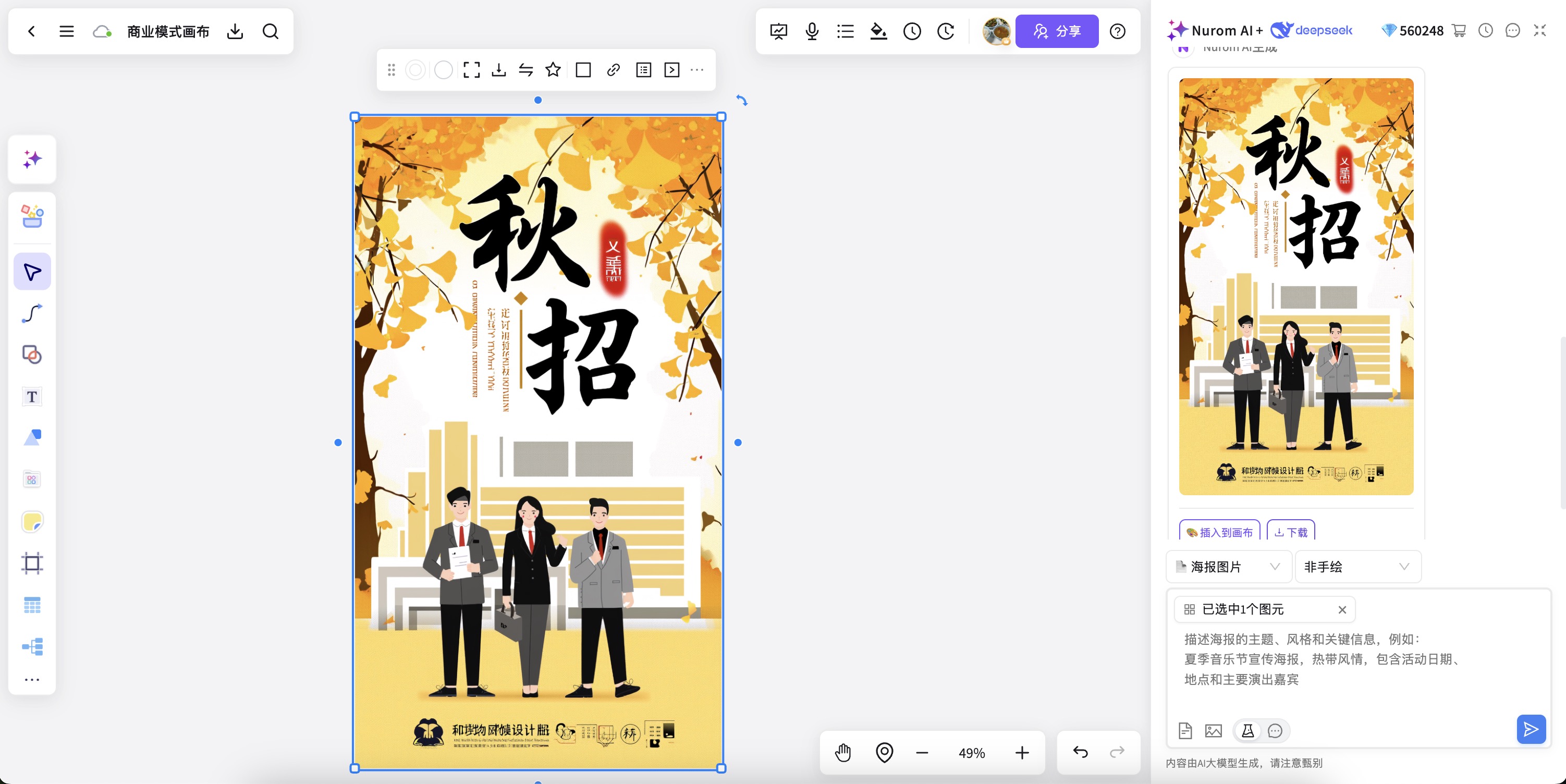Select the paint bucket fill icon

pyautogui.click(x=878, y=31)
